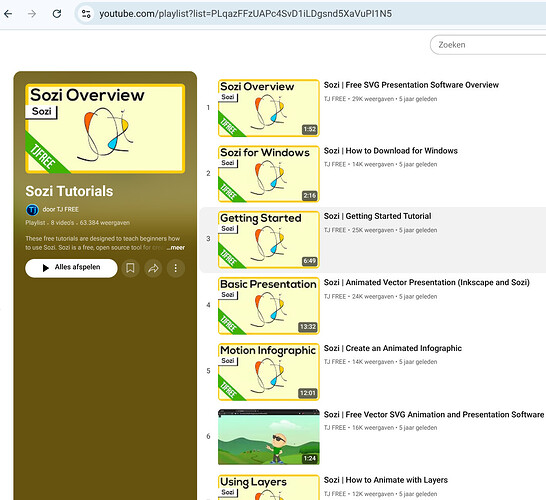Open Sozi Free SVG Presentation Software Overview video
Screen dimensions: 546x500
[x=411, y=85]
